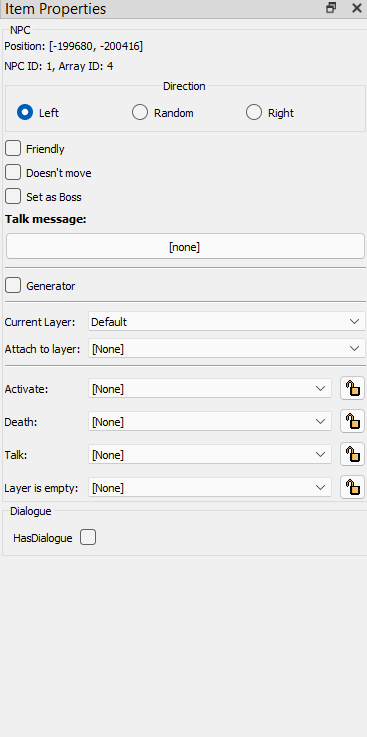Close the Item Properties panel
Screen dimensions: 367x737
356,8
